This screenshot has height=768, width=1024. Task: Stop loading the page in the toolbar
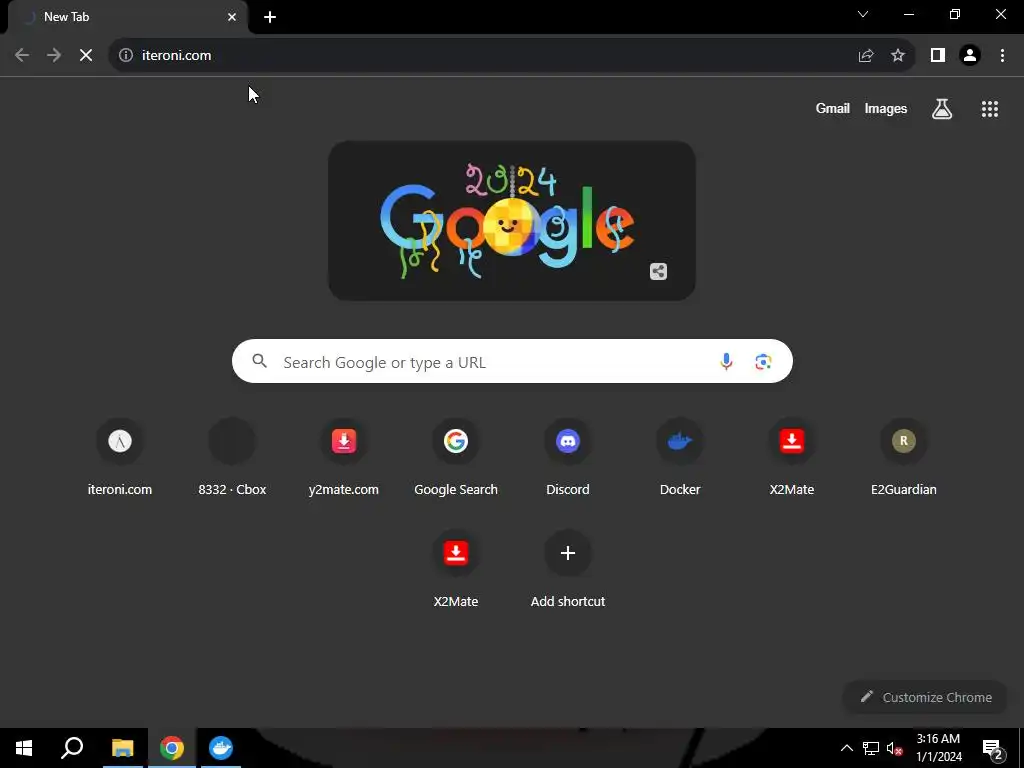pyautogui.click(x=86, y=56)
